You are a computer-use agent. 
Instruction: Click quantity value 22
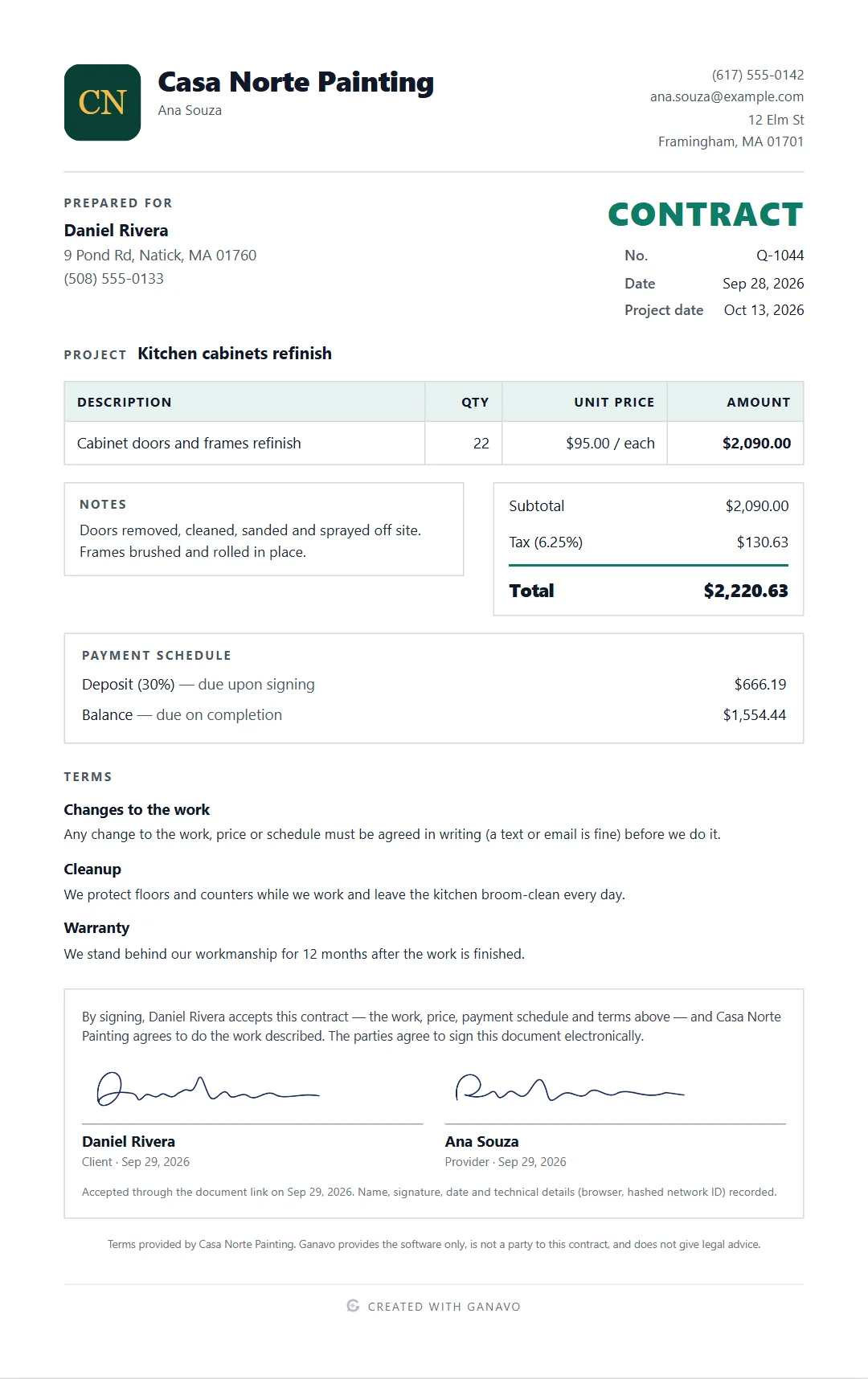pyautogui.click(x=481, y=444)
